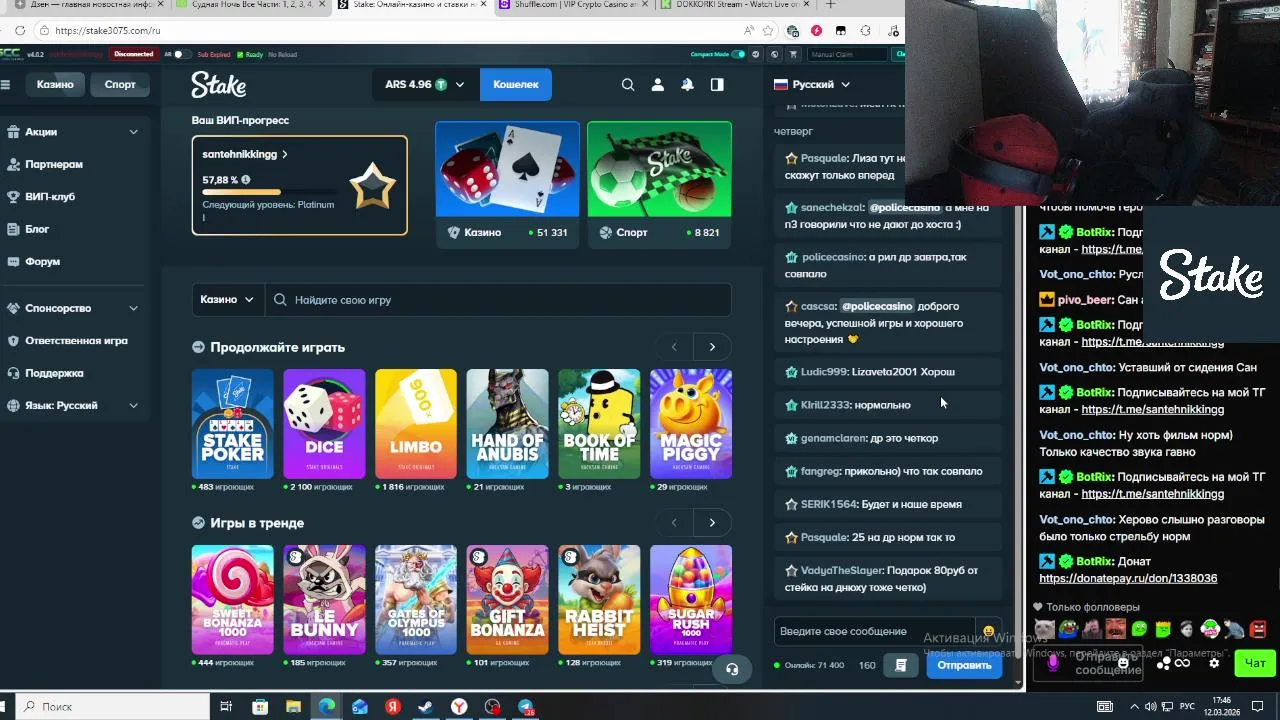Screen dimensions: 1280x720
Task: Open the Dice game thumbnail
Action: tap(324, 424)
